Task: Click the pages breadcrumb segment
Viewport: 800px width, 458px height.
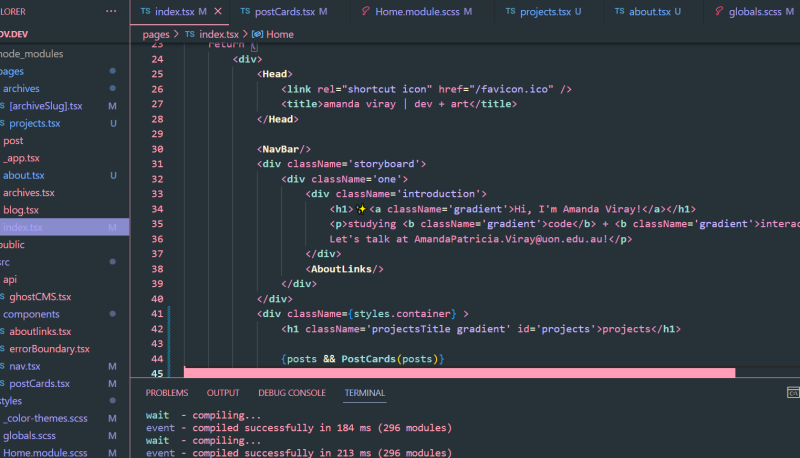Action: click(156, 34)
